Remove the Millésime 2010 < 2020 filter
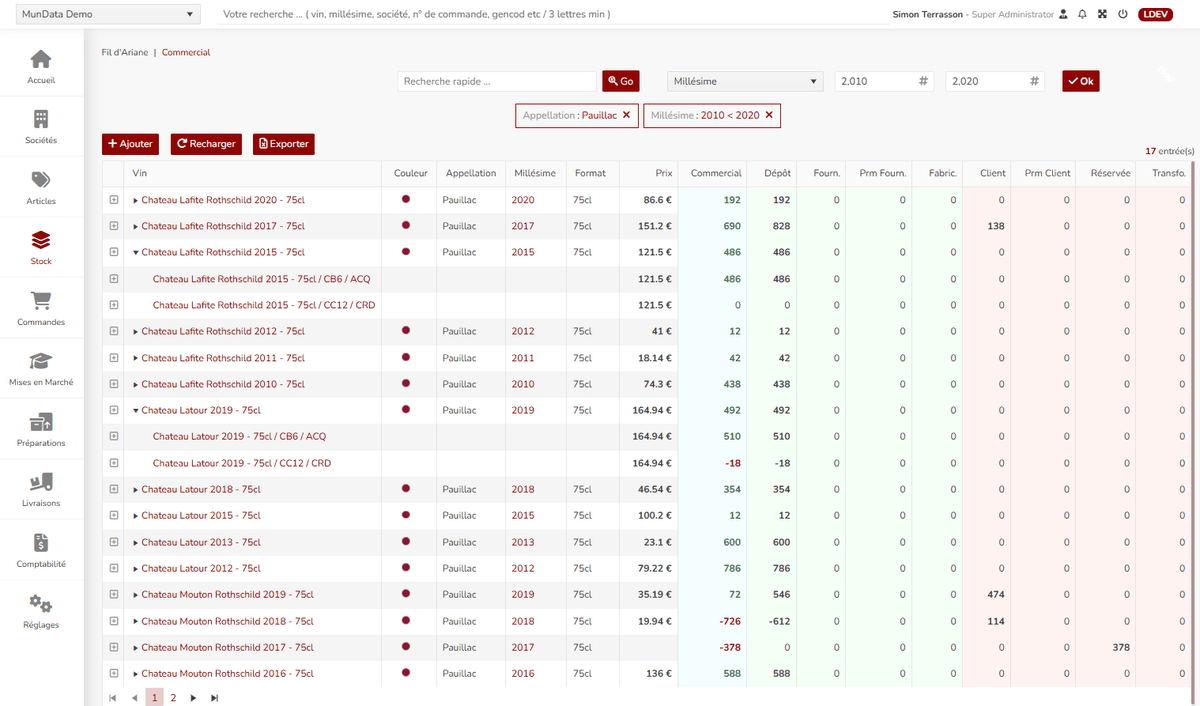This screenshot has width=1200, height=706. click(769, 115)
